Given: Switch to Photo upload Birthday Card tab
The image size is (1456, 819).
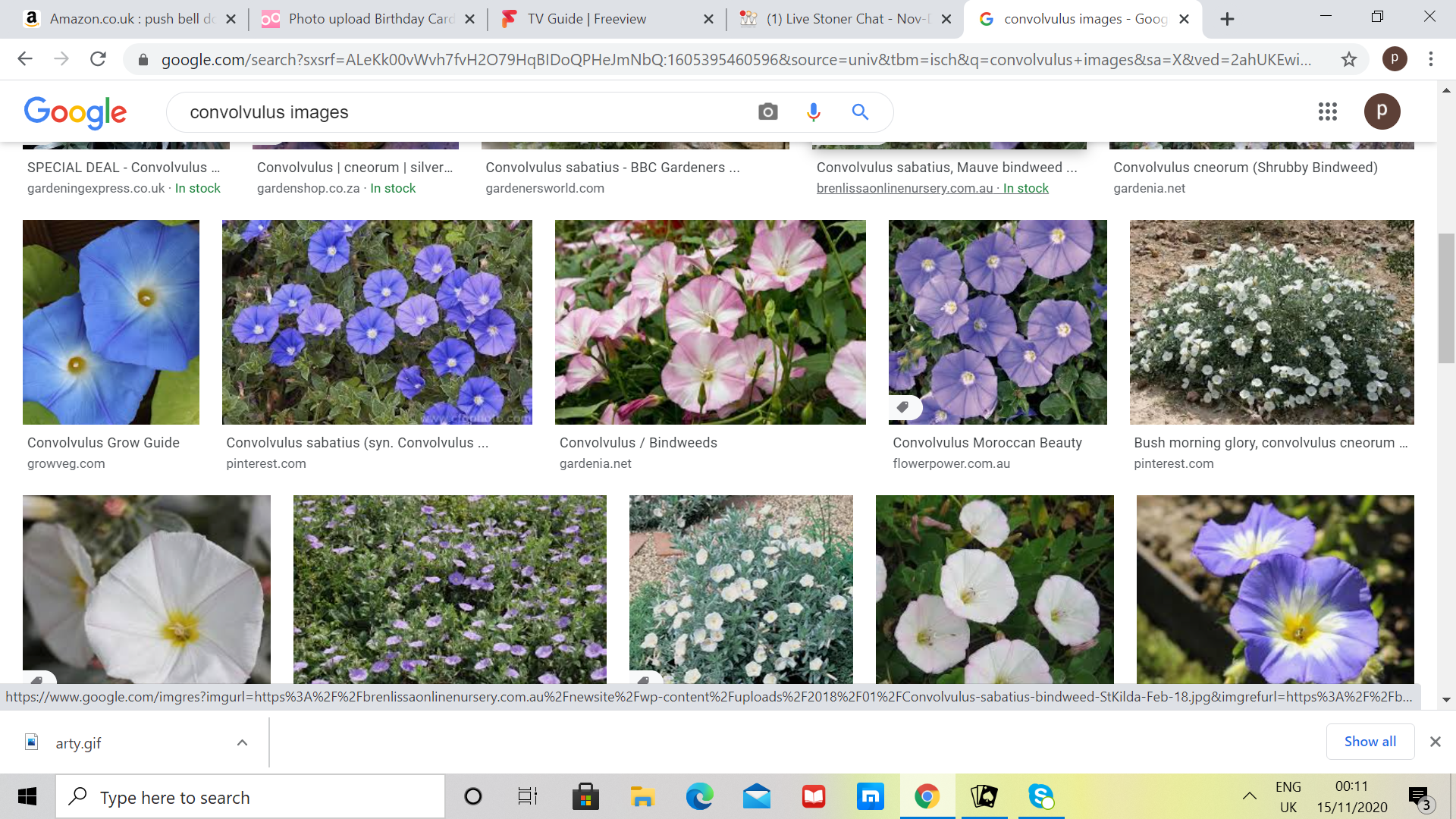Looking at the screenshot, I should coord(369,20).
